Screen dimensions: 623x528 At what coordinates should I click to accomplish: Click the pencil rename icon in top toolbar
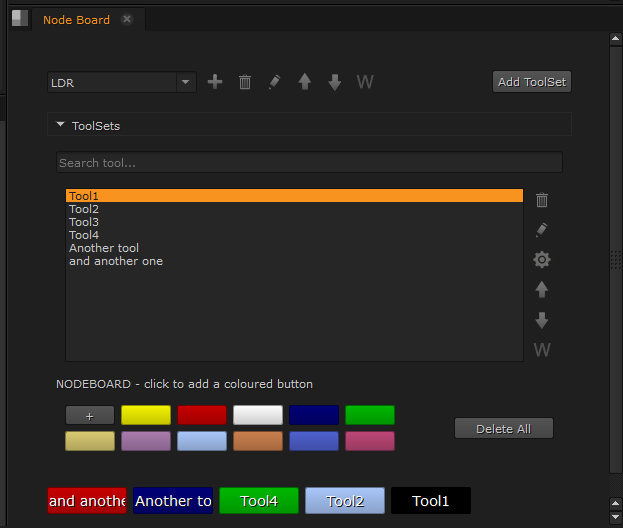coord(275,82)
